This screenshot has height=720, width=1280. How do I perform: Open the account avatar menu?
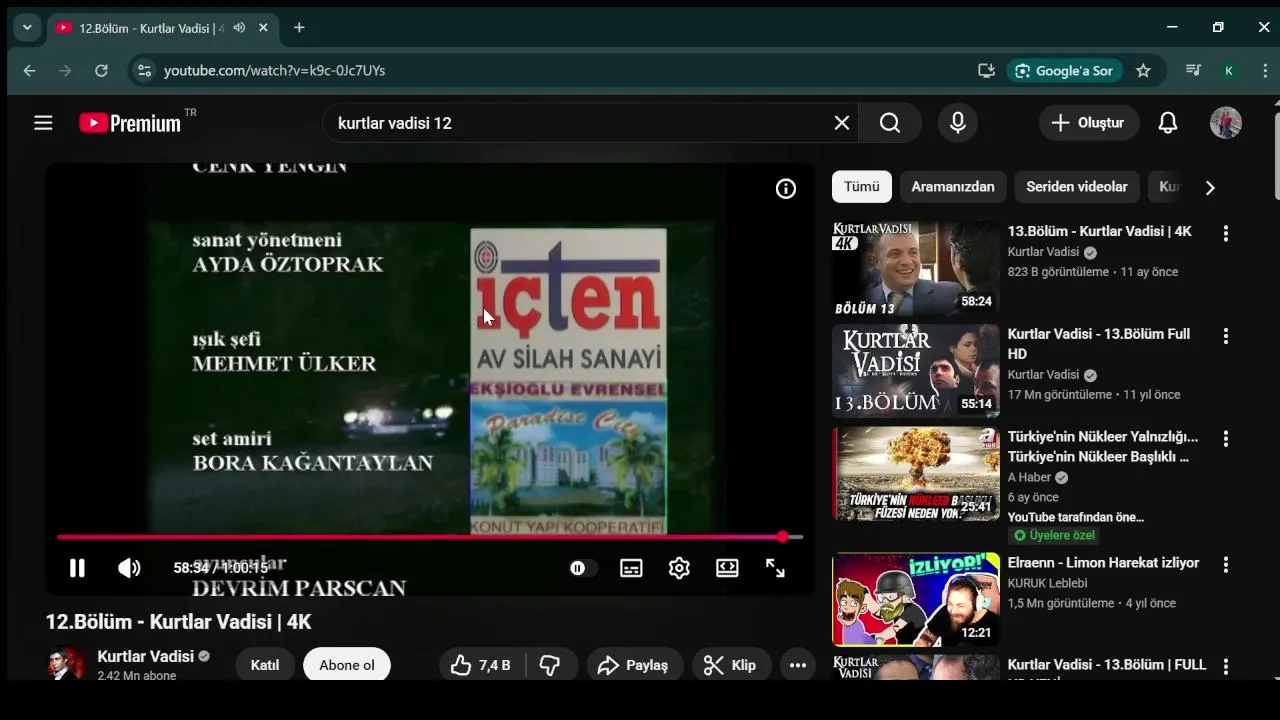click(1226, 123)
